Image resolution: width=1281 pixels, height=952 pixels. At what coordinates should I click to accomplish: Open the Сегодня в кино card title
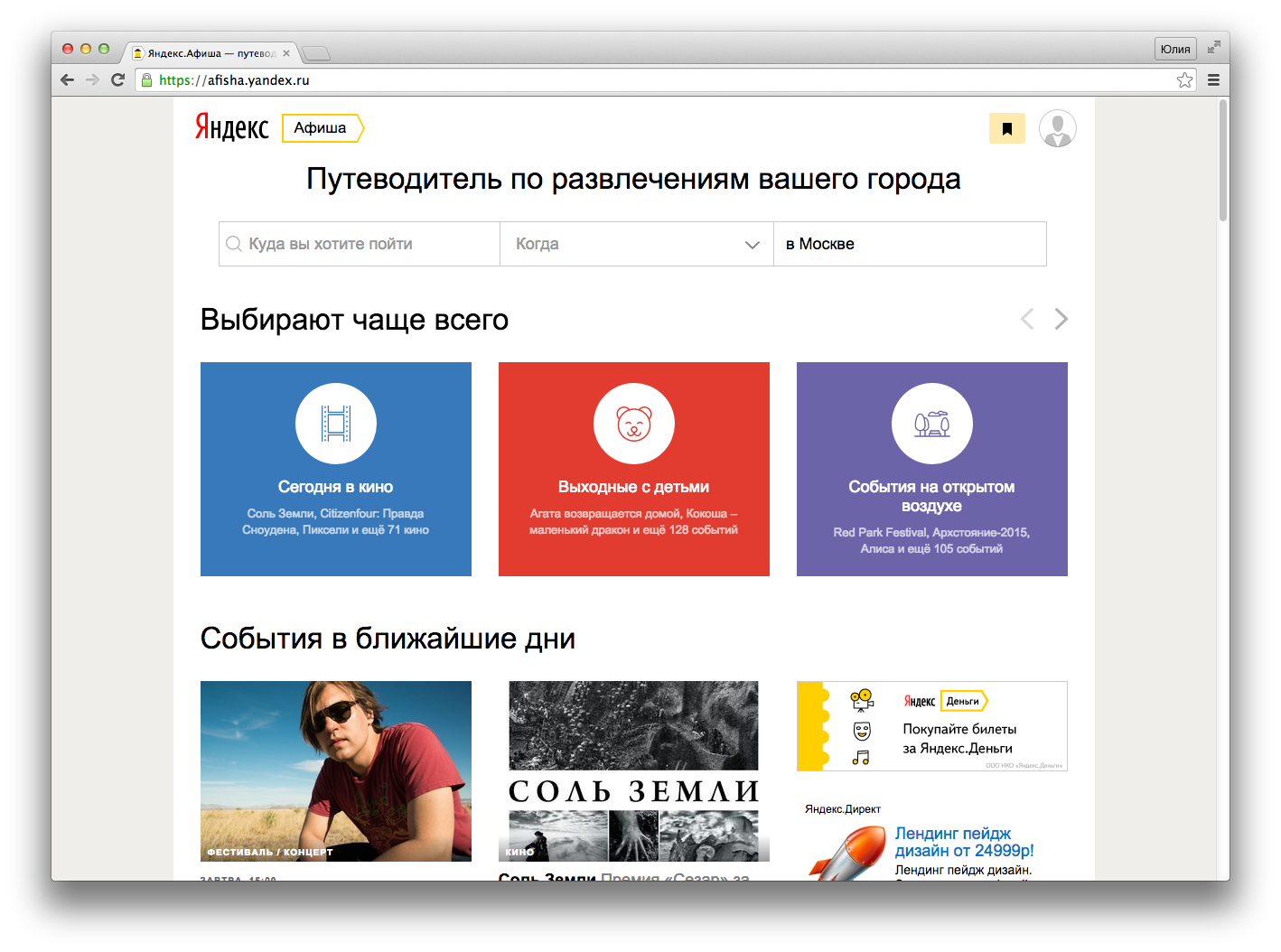336,487
